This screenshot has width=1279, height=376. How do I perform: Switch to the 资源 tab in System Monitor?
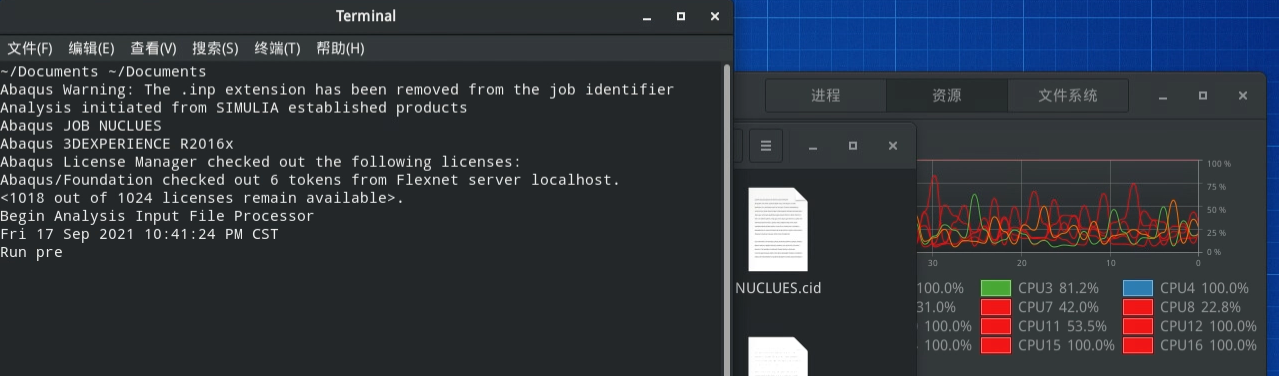click(x=947, y=96)
